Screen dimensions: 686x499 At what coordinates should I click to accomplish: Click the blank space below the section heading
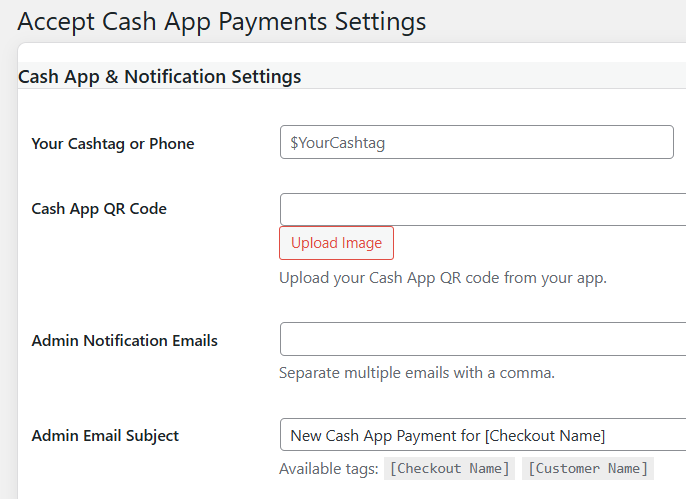tap(350, 106)
